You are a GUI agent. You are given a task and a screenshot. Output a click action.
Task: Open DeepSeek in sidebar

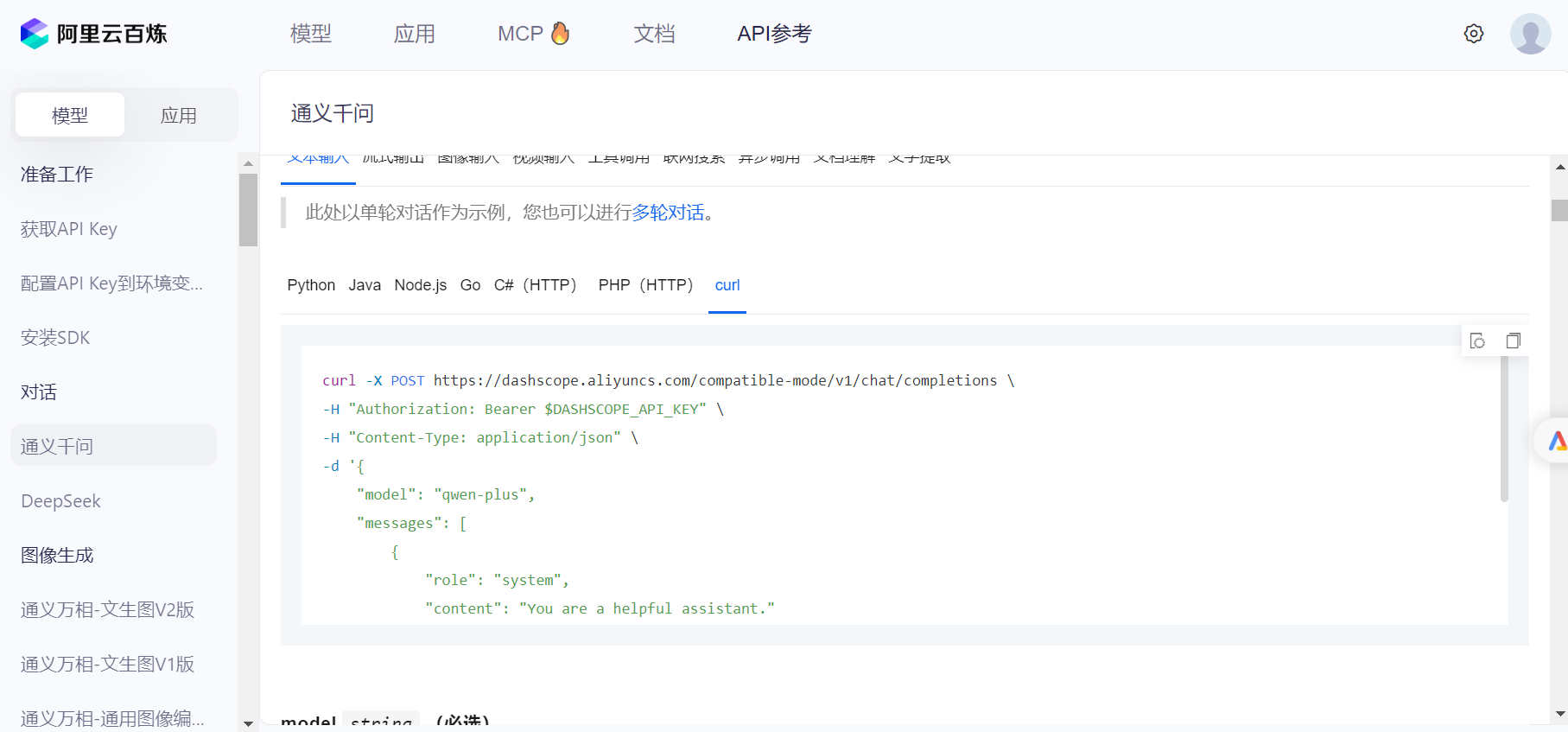click(x=60, y=501)
